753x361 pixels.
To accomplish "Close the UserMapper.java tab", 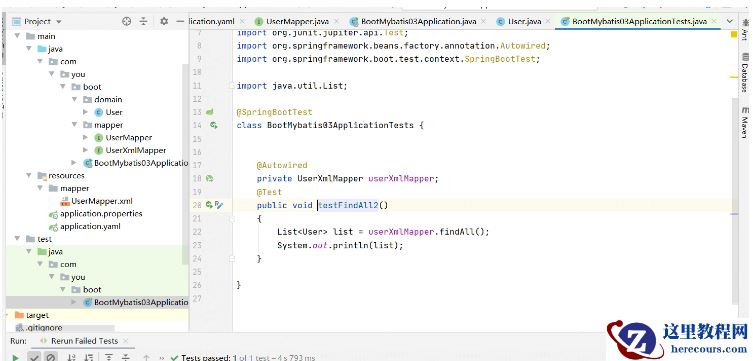I will [336, 22].
